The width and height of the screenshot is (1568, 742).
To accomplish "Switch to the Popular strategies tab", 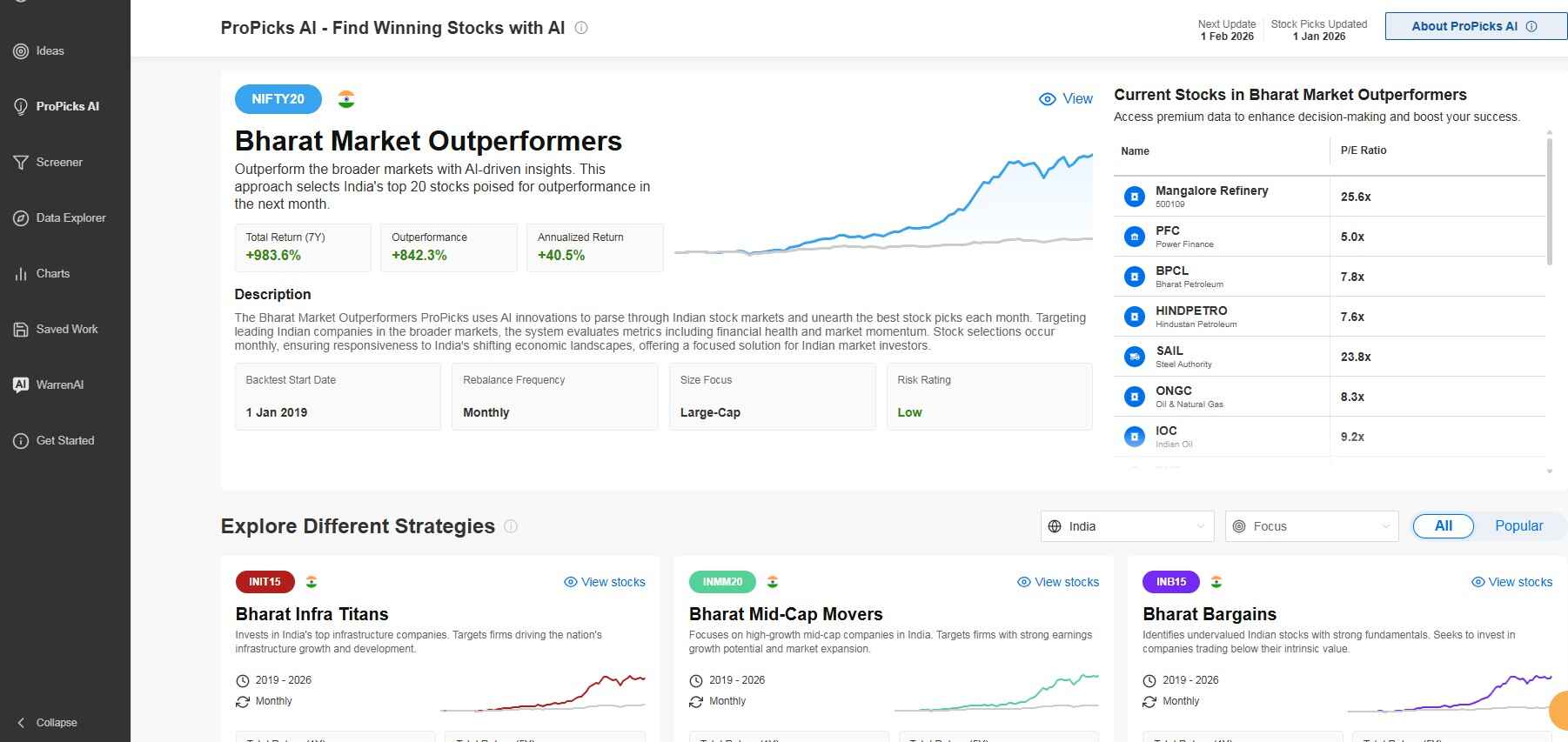I will coord(1518,525).
